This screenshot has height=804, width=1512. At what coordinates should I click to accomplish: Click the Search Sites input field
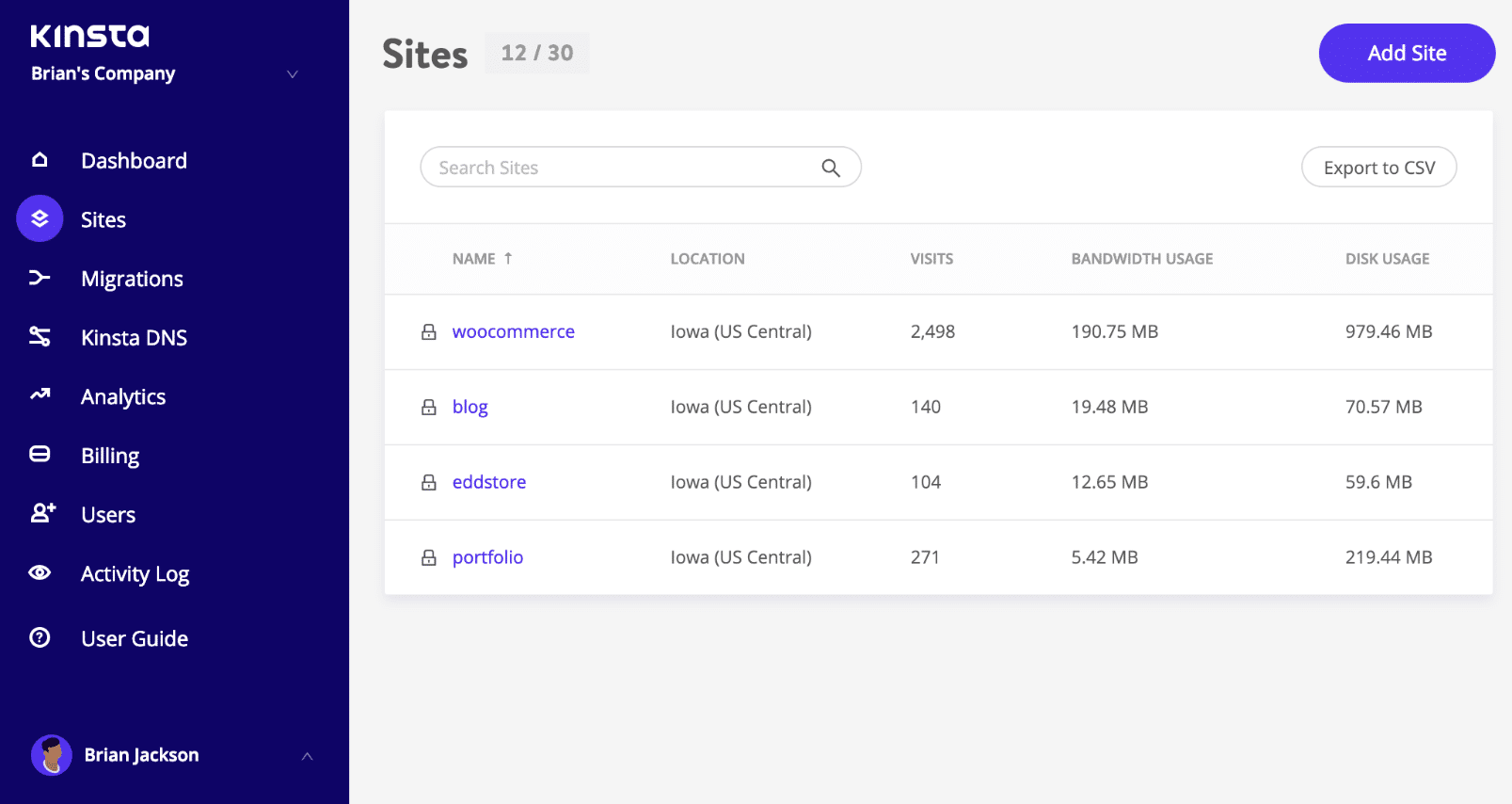(641, 168)
